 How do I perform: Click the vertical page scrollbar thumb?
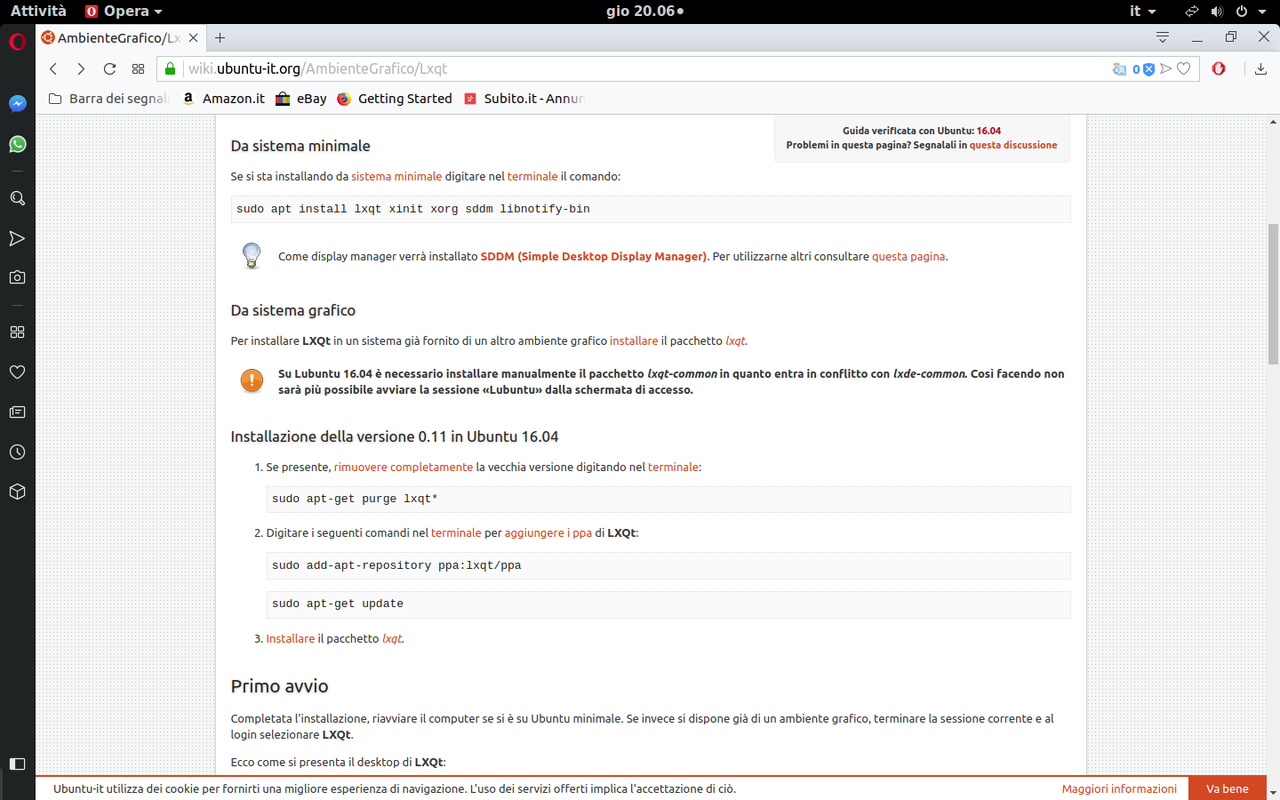(x=1273, y=294)
